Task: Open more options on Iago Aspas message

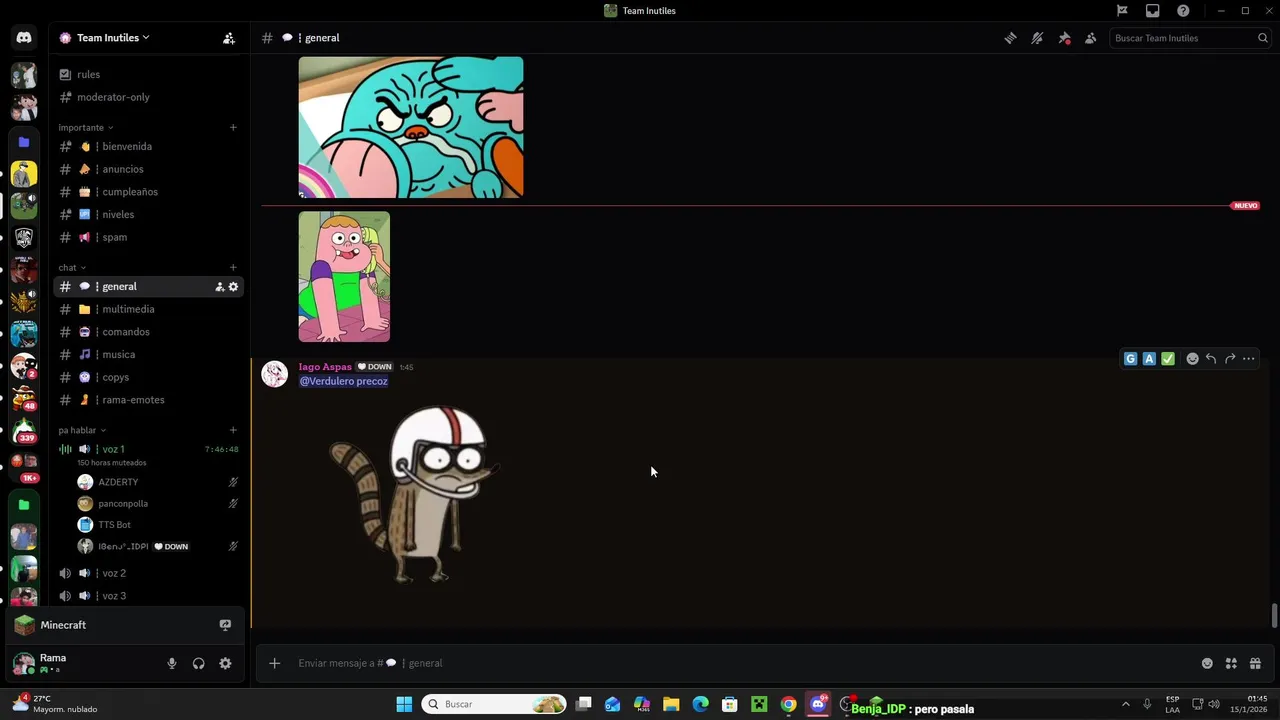Action: (1249, 359)
